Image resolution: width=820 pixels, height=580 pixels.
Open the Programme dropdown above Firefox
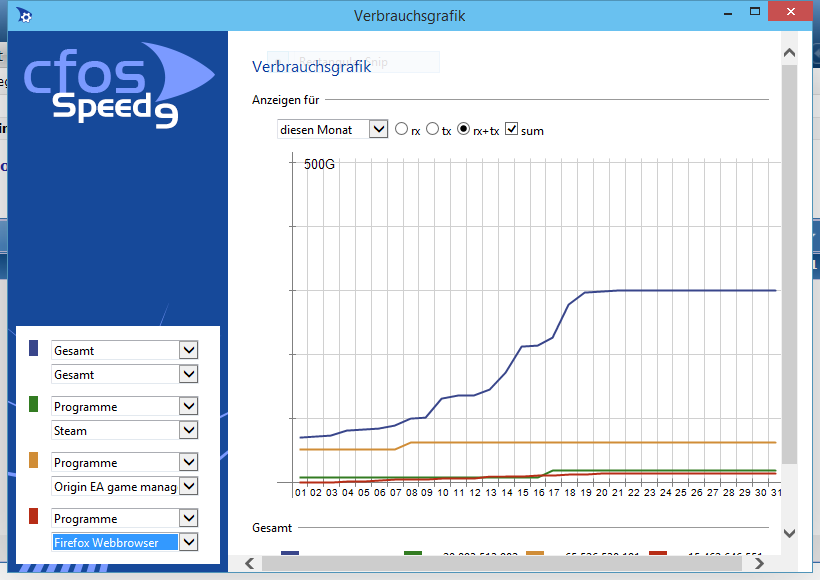124,518
